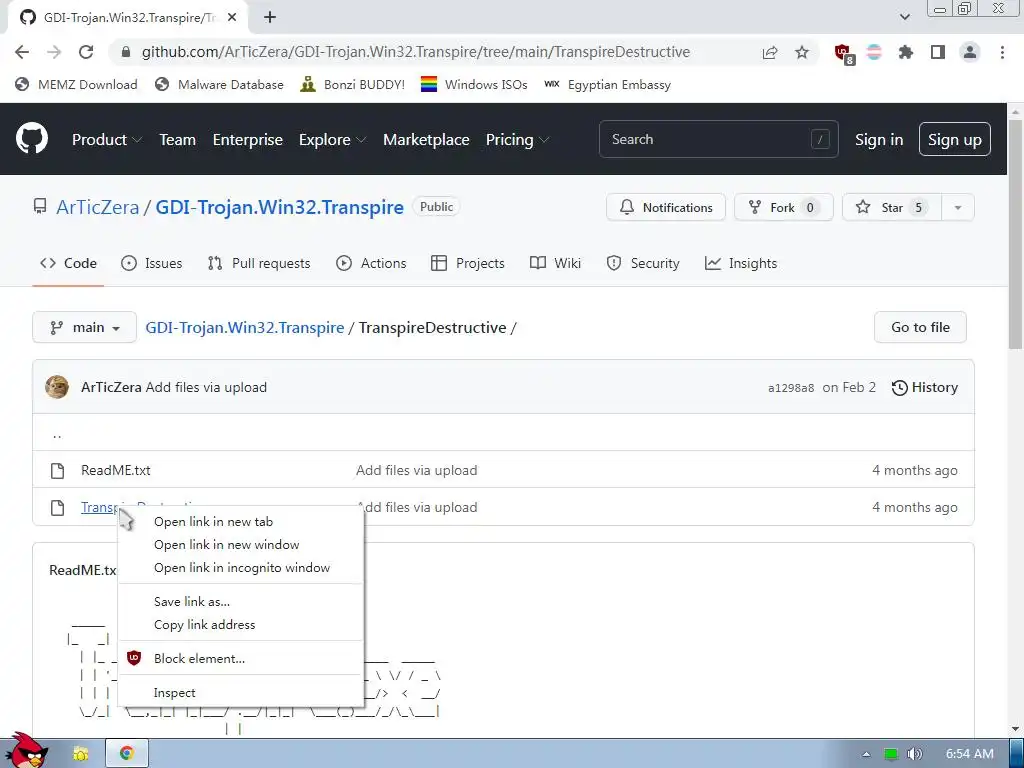Open the commit hash a1298a8
The width and height of the screenshot is (1024, 768).
point(791,388)
